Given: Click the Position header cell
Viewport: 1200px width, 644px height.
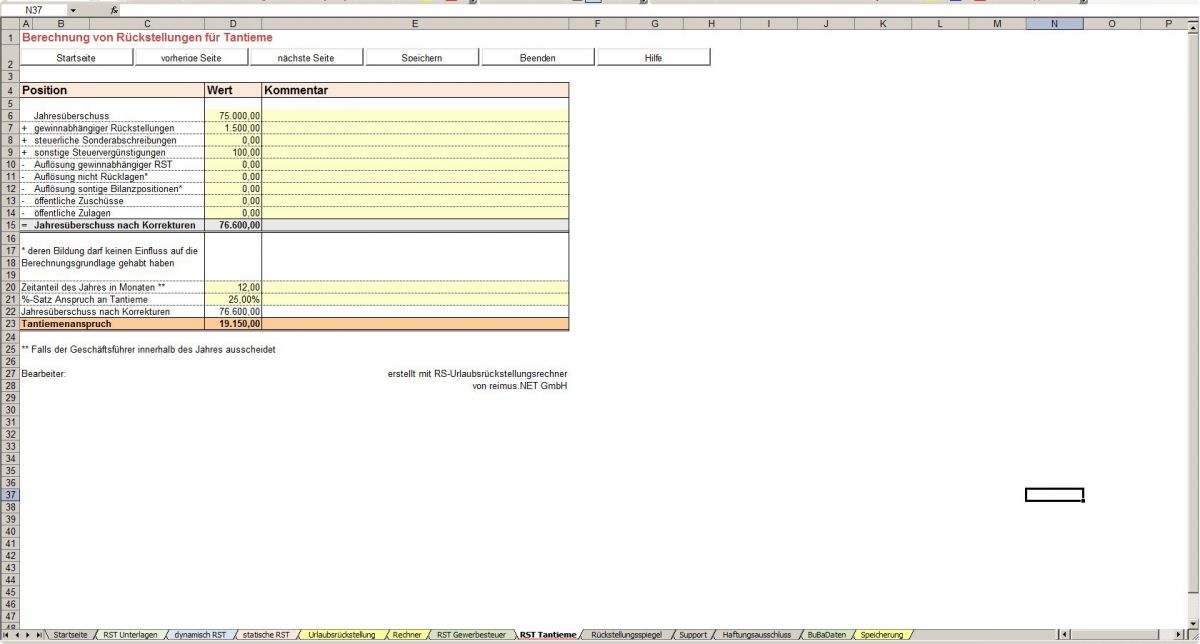Looking at the screenshot, I should tap(112, 90).
